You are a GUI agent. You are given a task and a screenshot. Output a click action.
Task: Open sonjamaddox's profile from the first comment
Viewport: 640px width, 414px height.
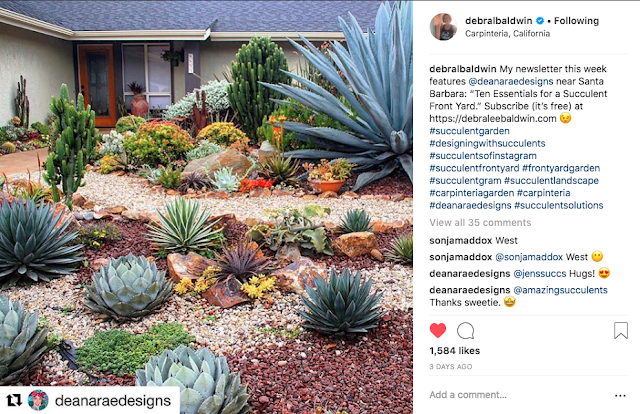pyautogui.click(x=460, y=240)
